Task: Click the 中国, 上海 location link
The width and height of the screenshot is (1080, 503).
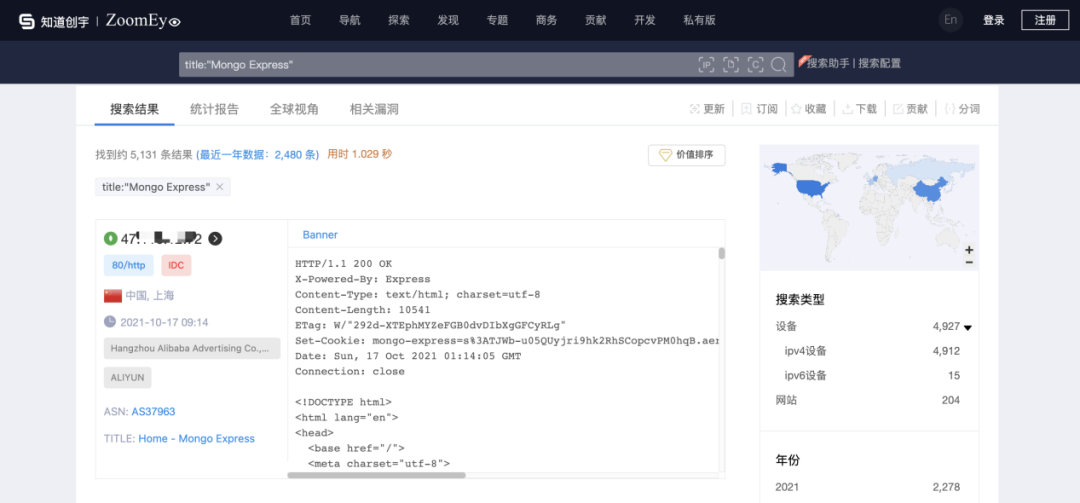Action: 150,296
